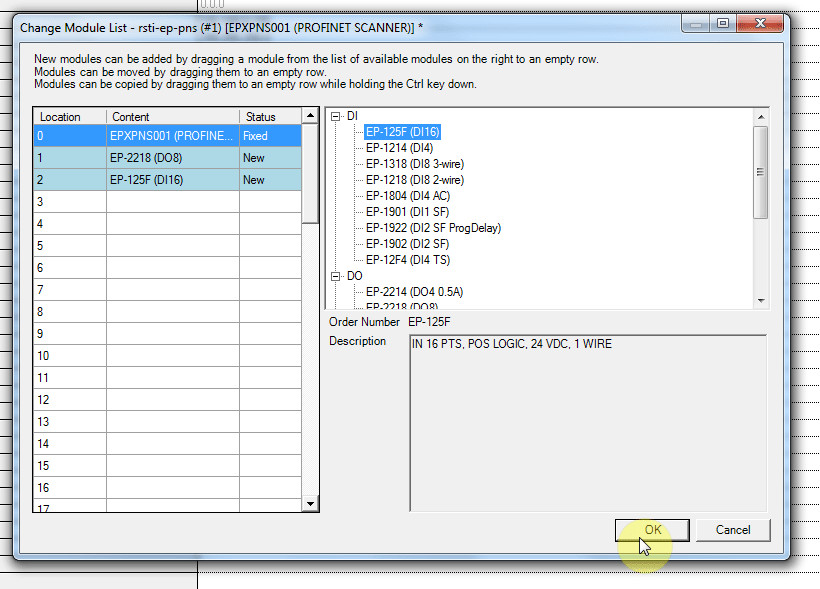820x589 pixels.
Task: Select EP-1214 (DI4) module
Action: click(x=399, y=148)
